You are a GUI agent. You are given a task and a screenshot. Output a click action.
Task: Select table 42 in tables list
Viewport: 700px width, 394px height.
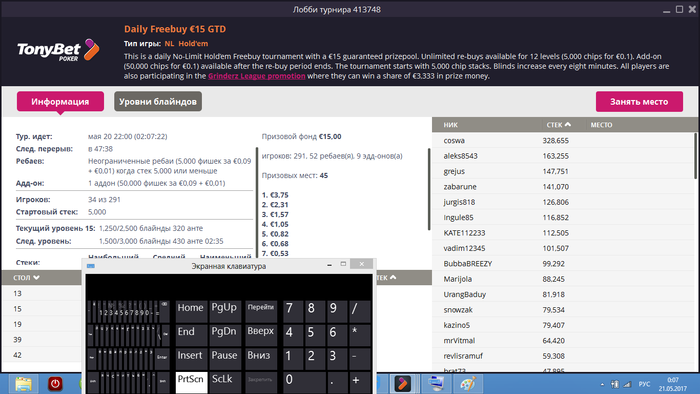(x=42, y=355)
